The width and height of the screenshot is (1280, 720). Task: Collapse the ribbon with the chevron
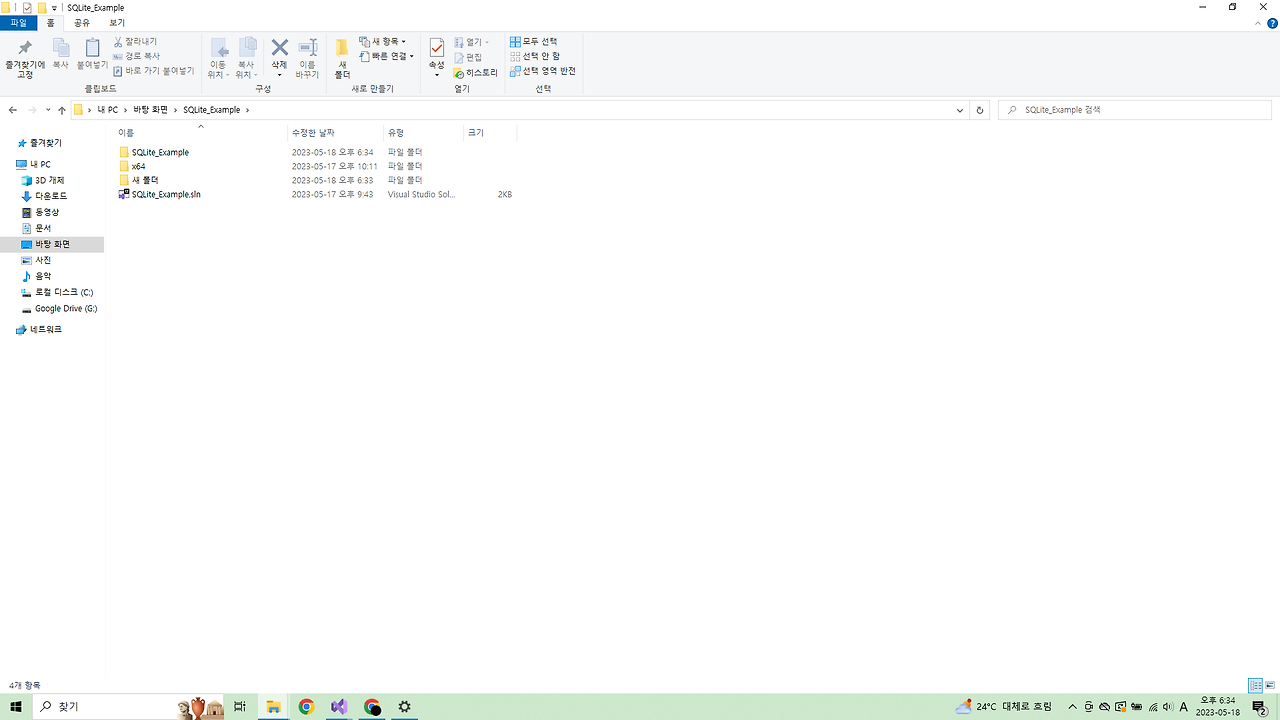tap(1258, 23)
